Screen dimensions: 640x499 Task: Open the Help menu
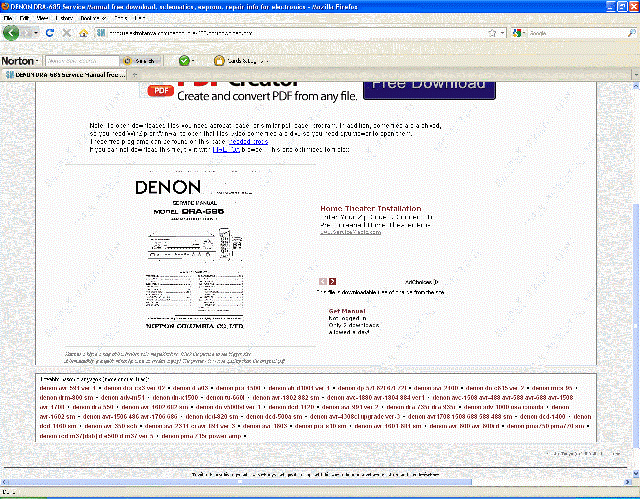click(x=140, y=18)
